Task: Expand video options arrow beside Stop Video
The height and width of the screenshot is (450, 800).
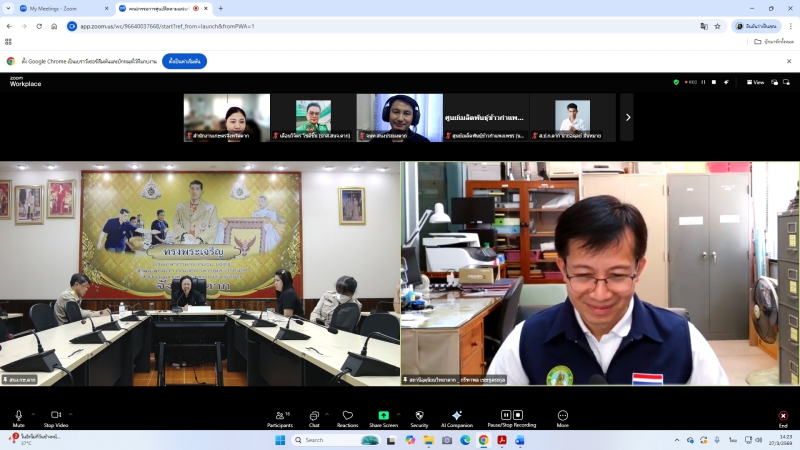Action: click(71, 412)
